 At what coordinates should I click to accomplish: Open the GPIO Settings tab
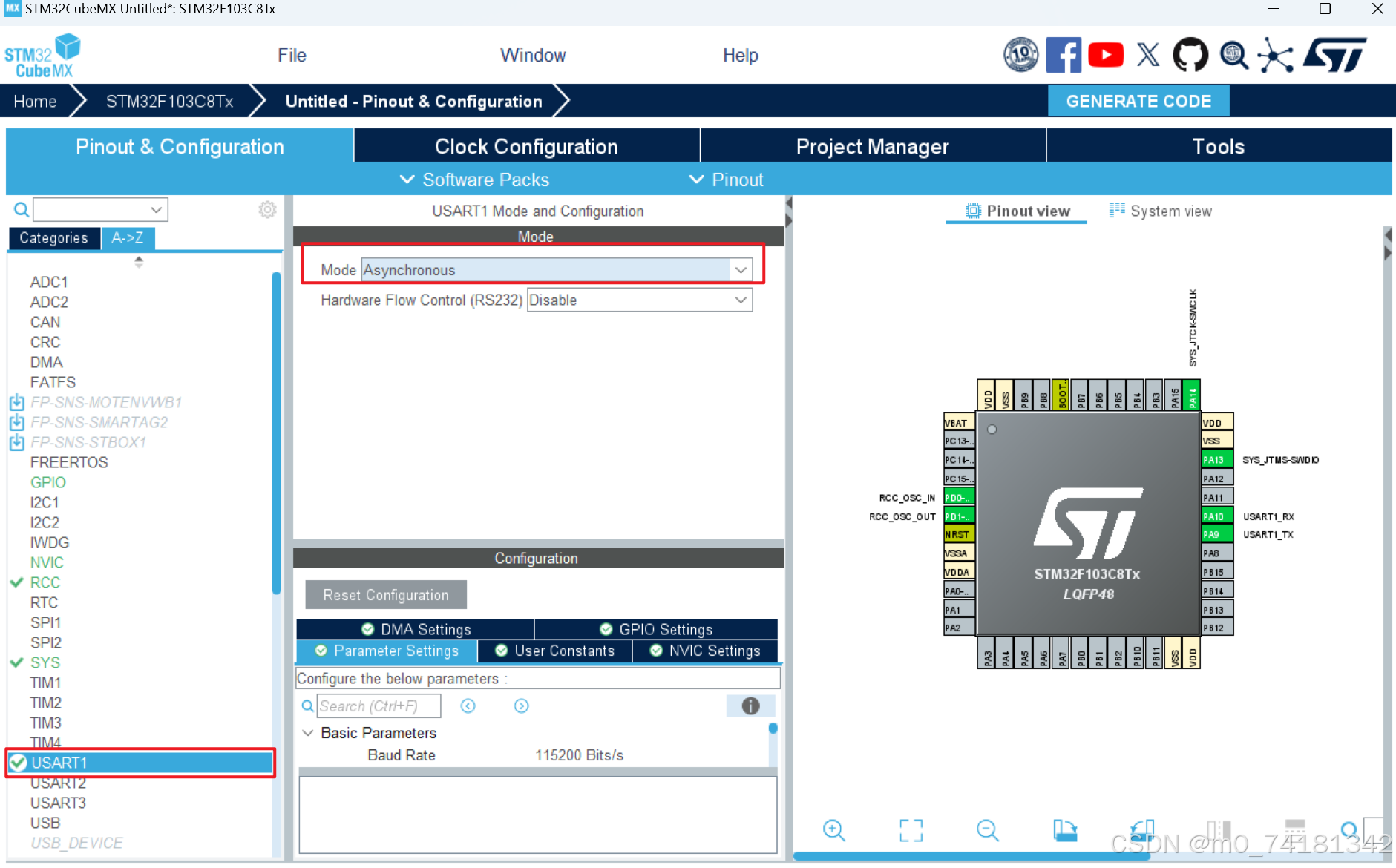tap(656, 629)
